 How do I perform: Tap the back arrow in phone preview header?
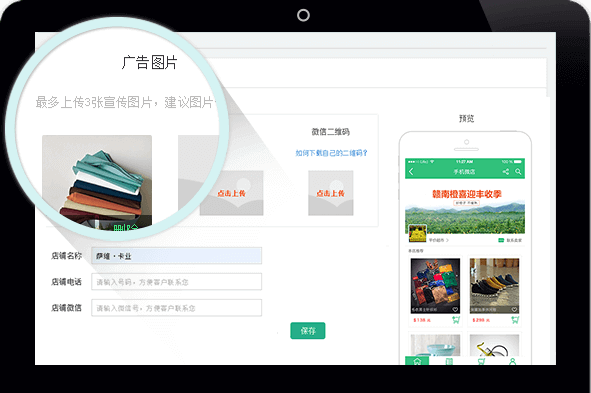pos(411,172)
